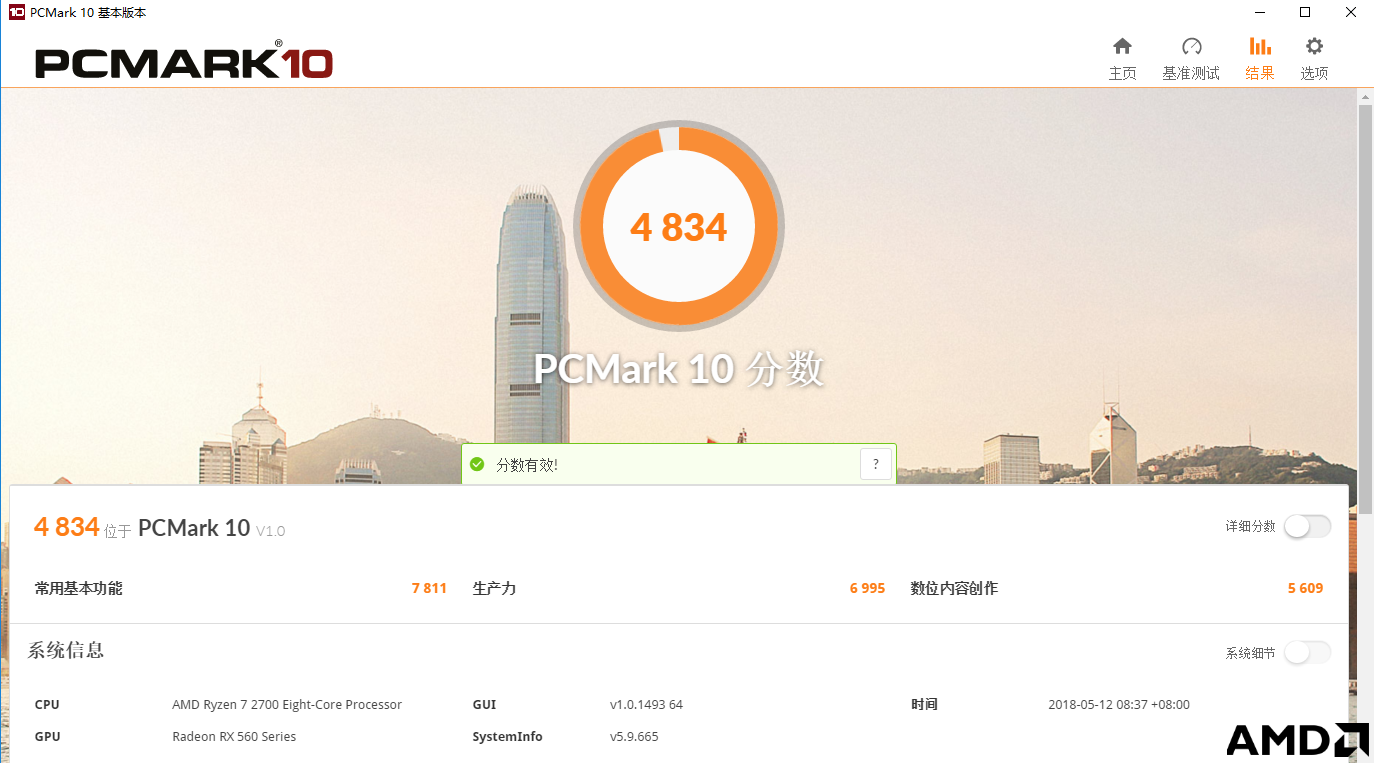Click the question mark help button

click(876, 464)
